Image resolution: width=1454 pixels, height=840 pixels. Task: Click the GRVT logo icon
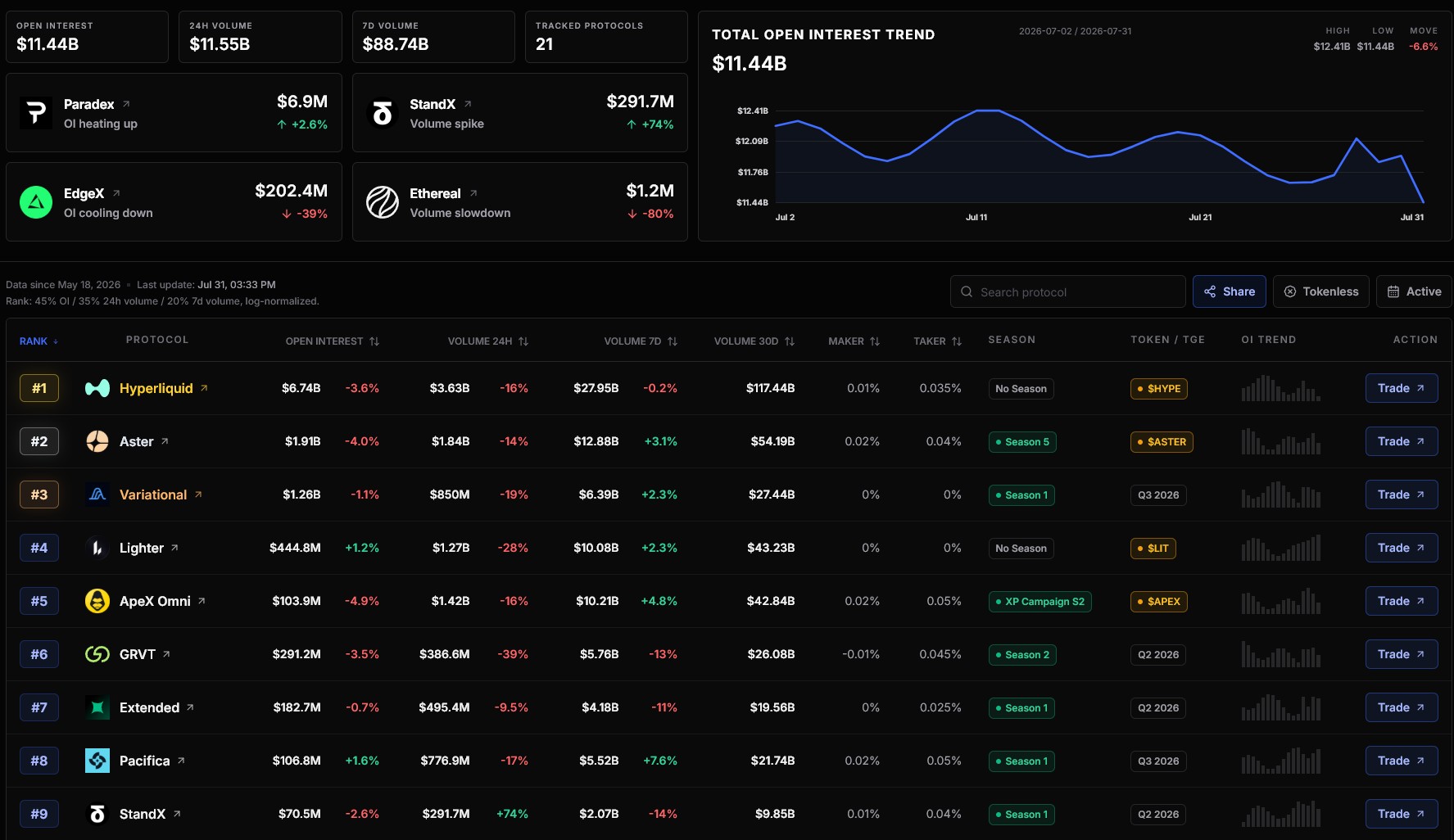click(97, 654)
